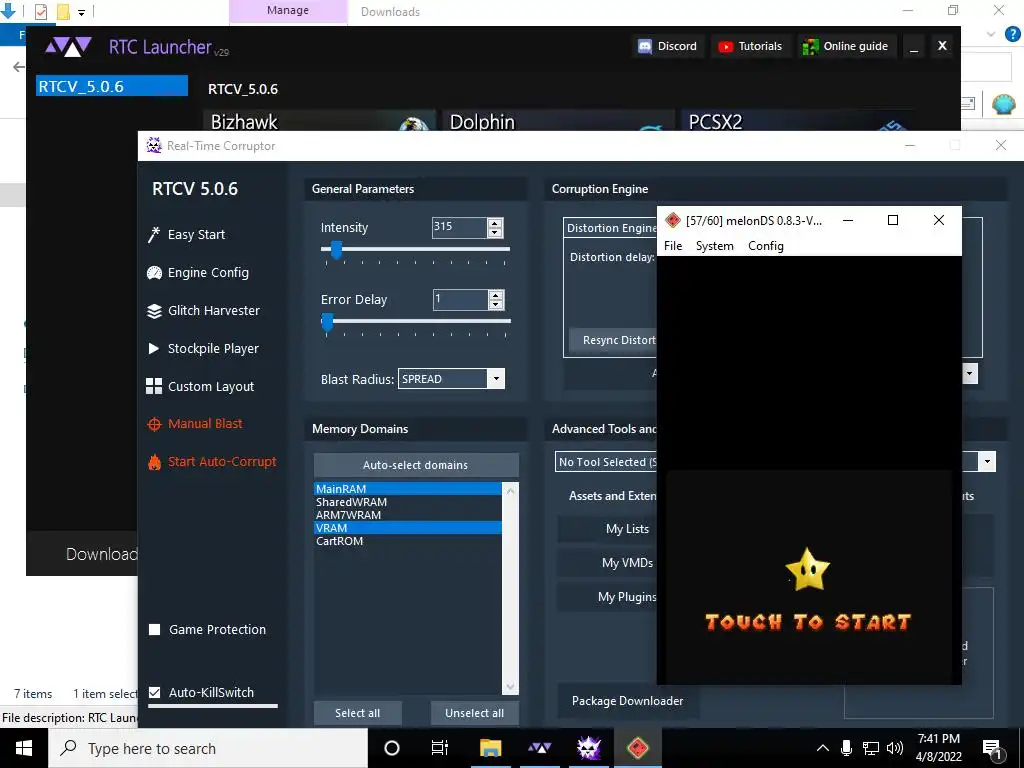Click Touch to Start in melonDS
1024x768 pixels.
point(808,622)
